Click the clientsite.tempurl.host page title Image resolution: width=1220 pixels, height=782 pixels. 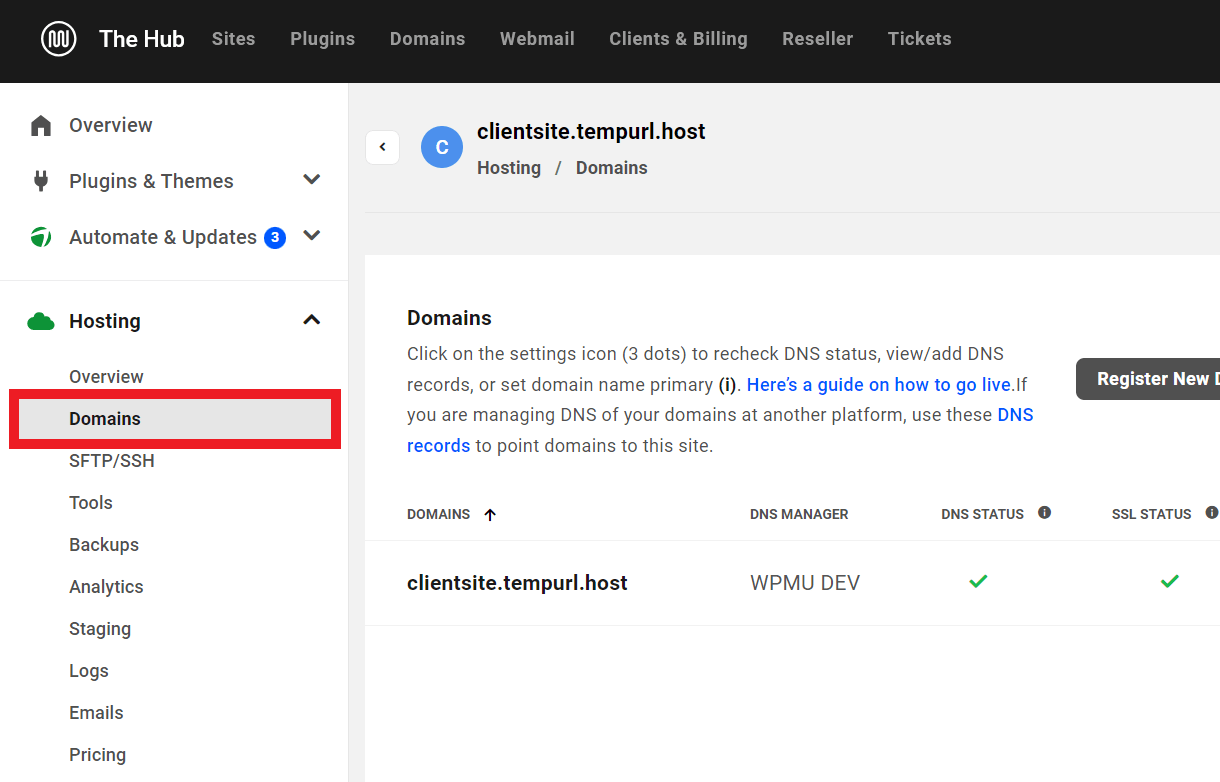pyautogui.click(x=591, y=132)
